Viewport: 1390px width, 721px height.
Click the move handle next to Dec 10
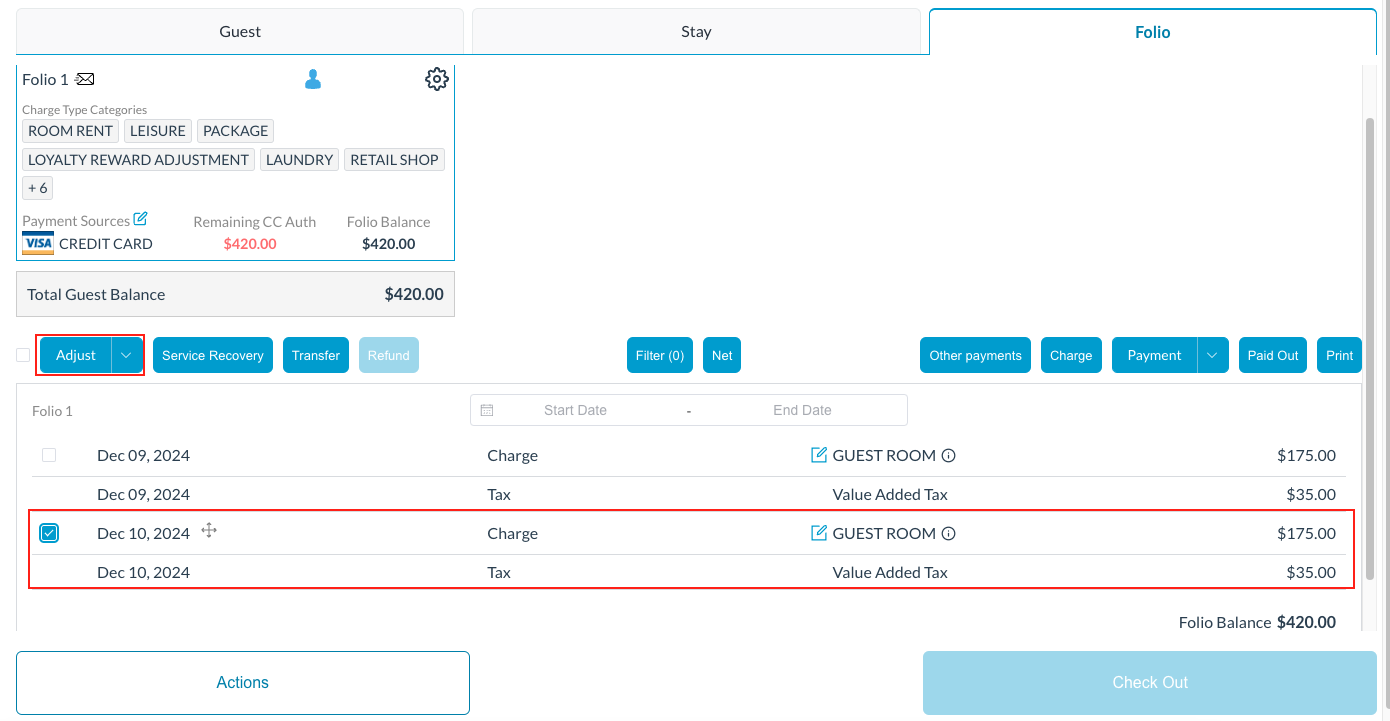208,531
